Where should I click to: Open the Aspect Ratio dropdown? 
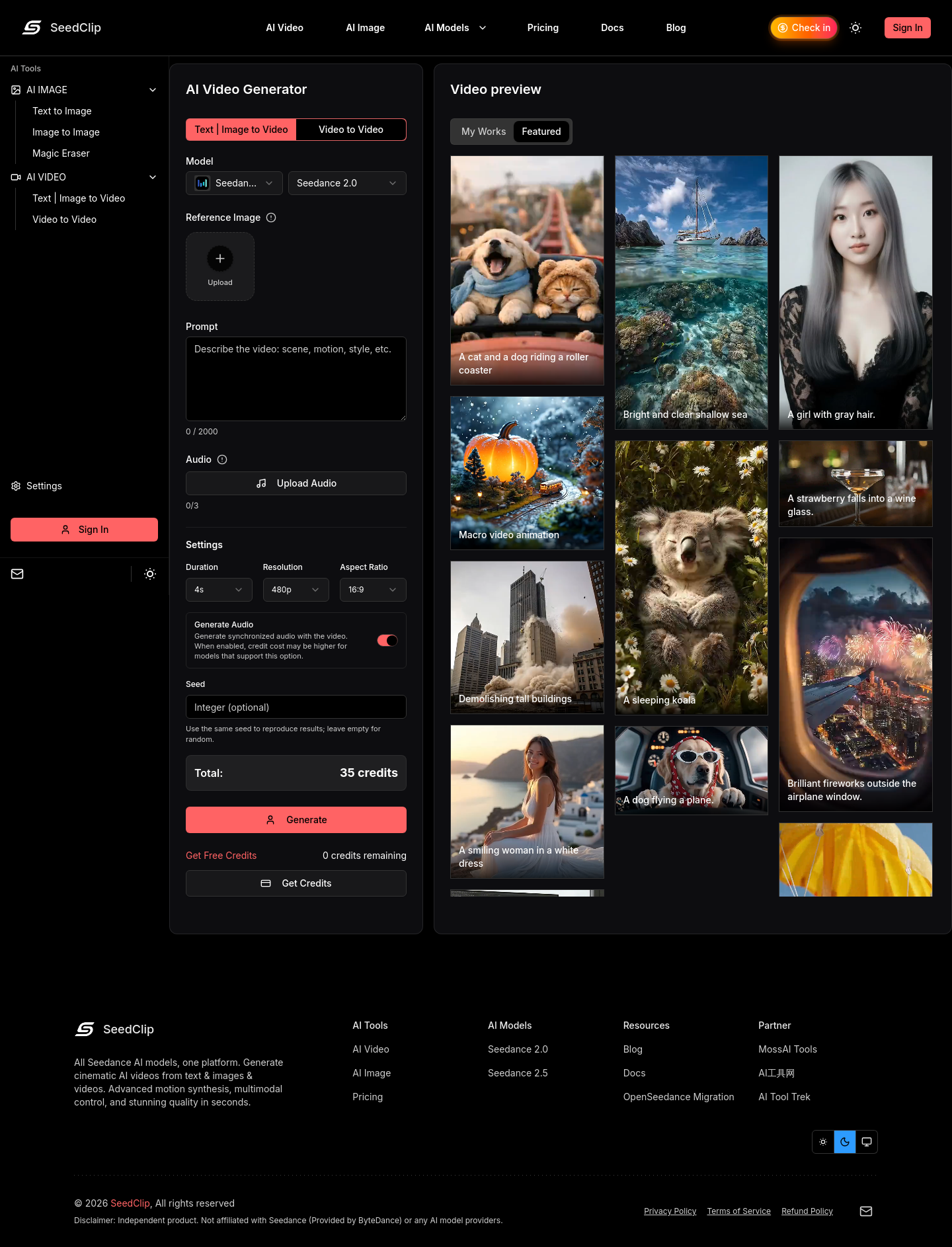pos(373,590)
